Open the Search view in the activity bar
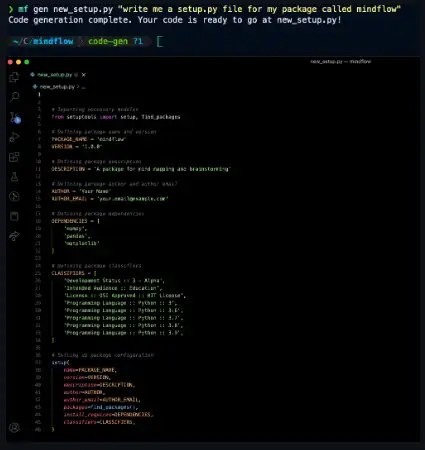This screenshot has height=450, width=425. point(14,97)
